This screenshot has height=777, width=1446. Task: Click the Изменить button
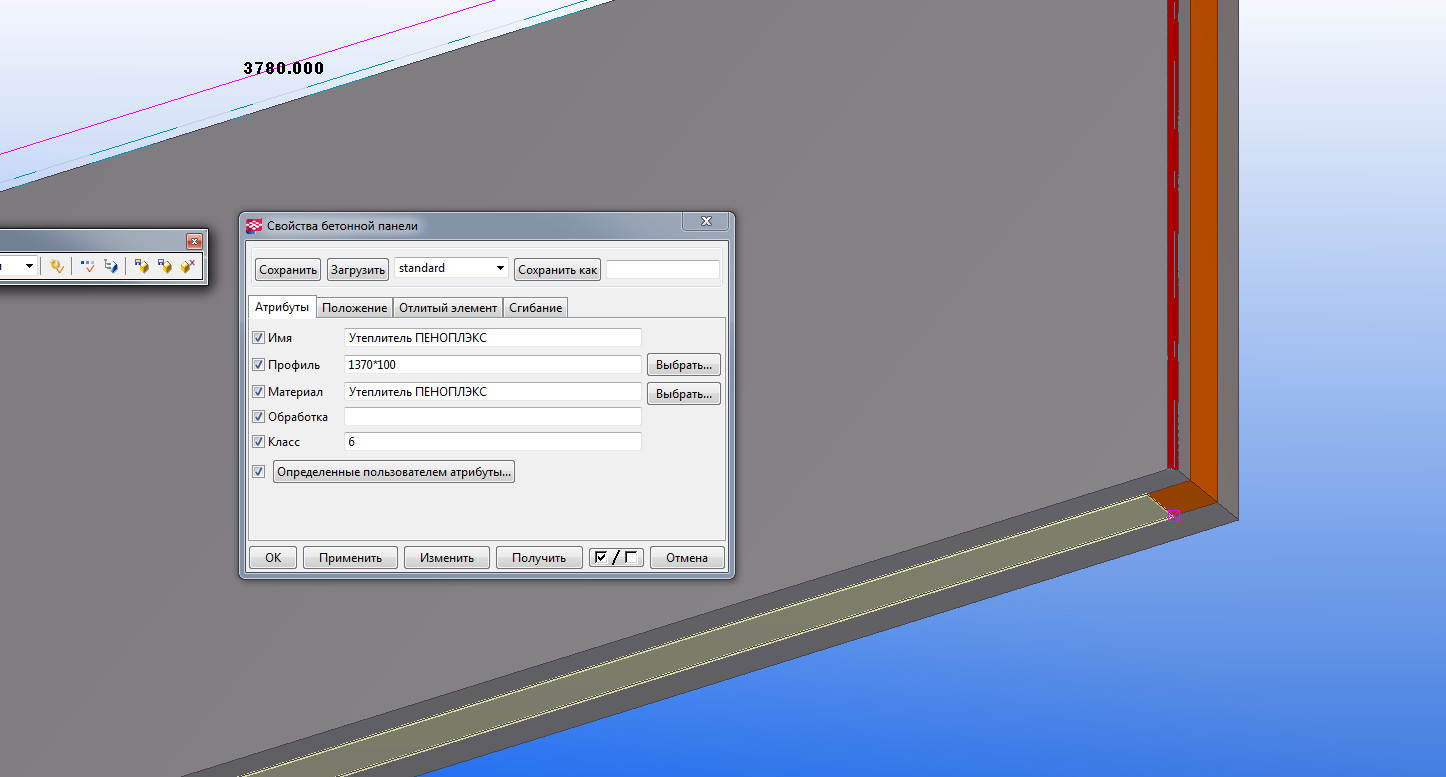(x=446, y=558)
